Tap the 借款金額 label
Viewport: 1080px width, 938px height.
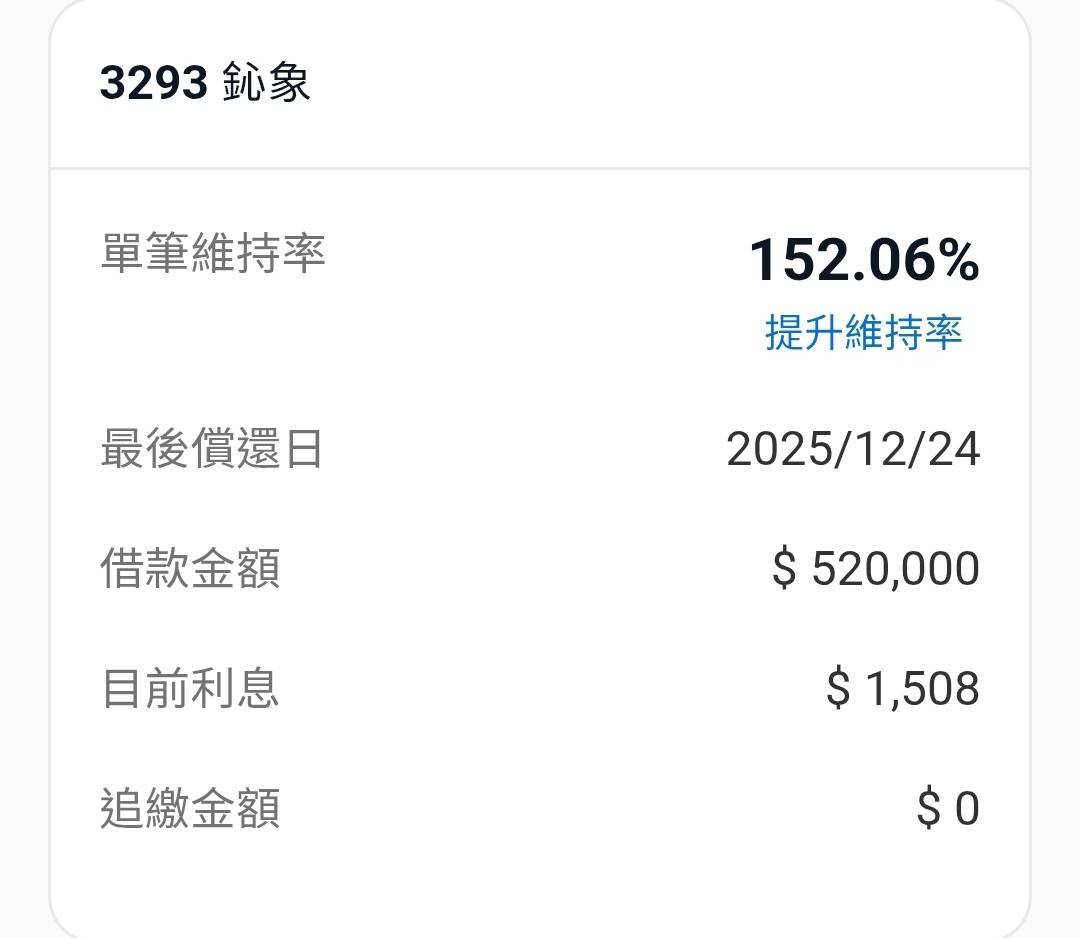(190, 568)
